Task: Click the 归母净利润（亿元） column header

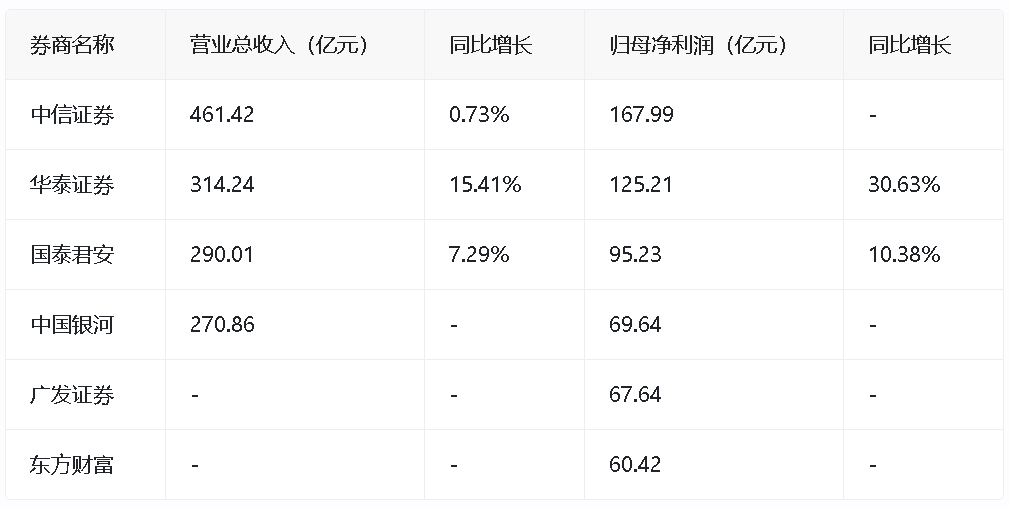Action: click(698, 45)
